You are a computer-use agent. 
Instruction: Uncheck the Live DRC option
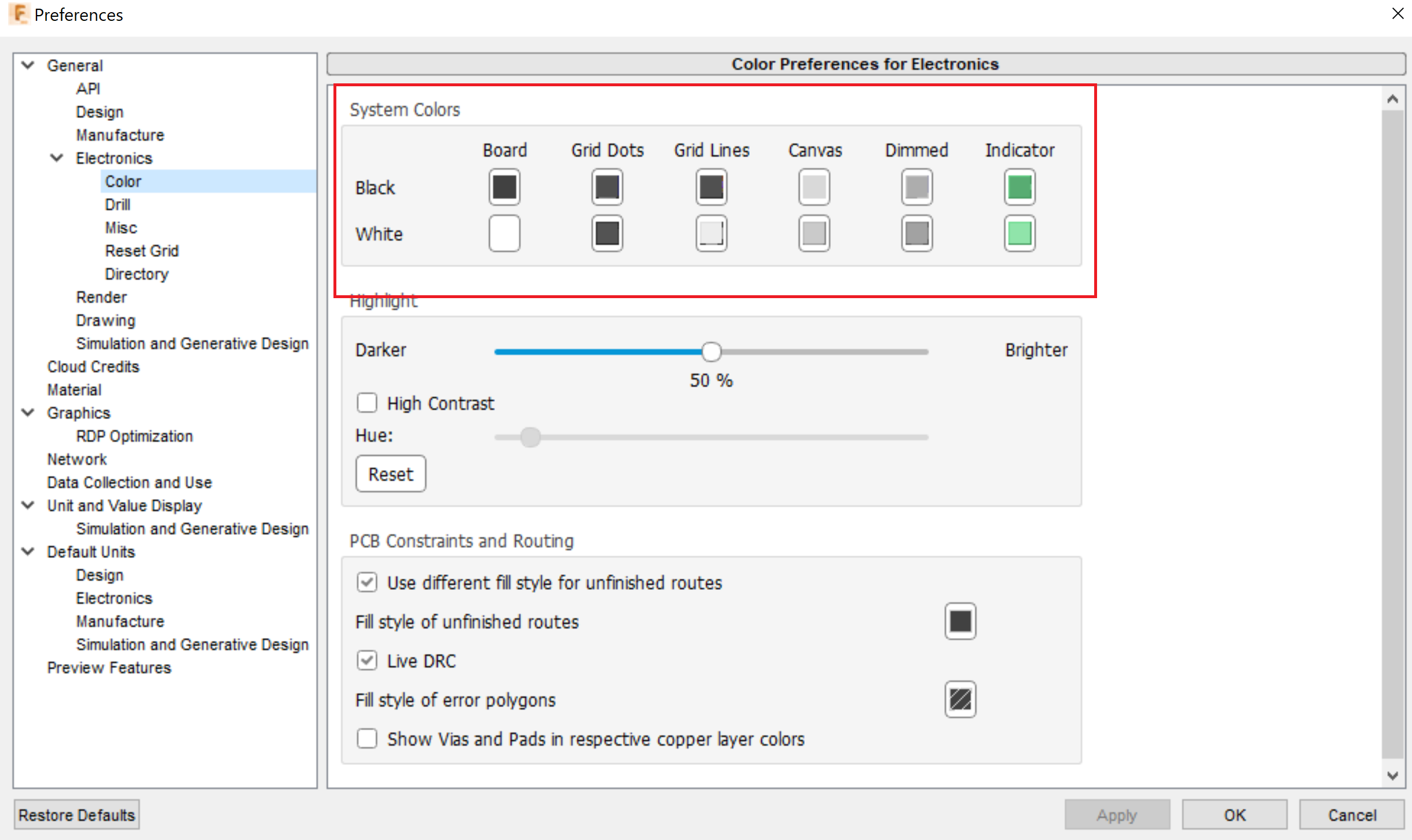click(367, 661)
